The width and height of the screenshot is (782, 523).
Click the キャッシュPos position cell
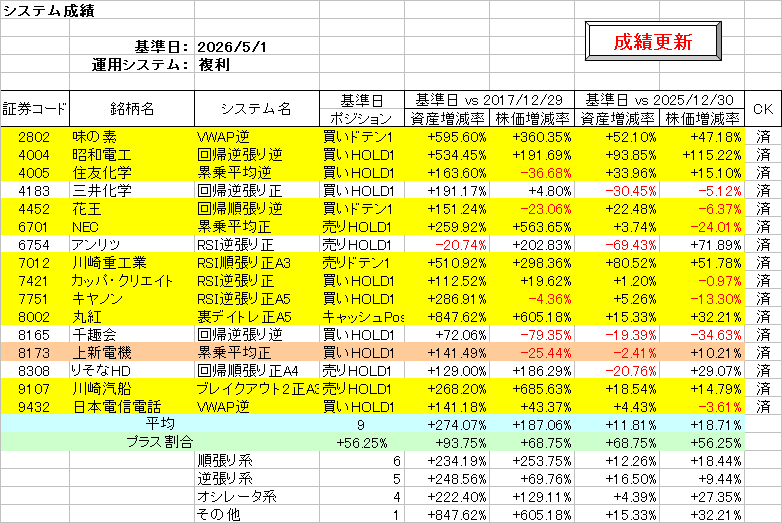(x=362, y=317)
